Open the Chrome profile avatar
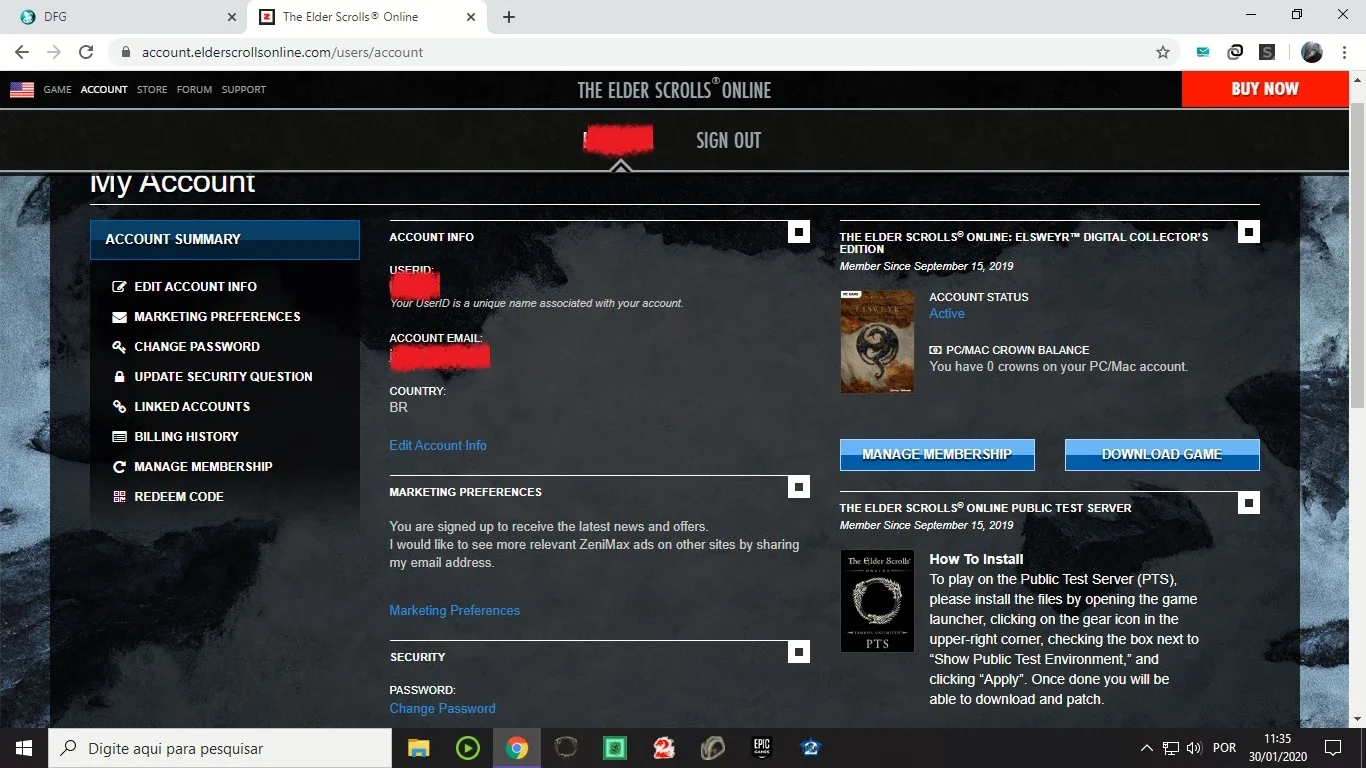Image resolution: width=1366 pixels, height=768 pixels. 1312,52
